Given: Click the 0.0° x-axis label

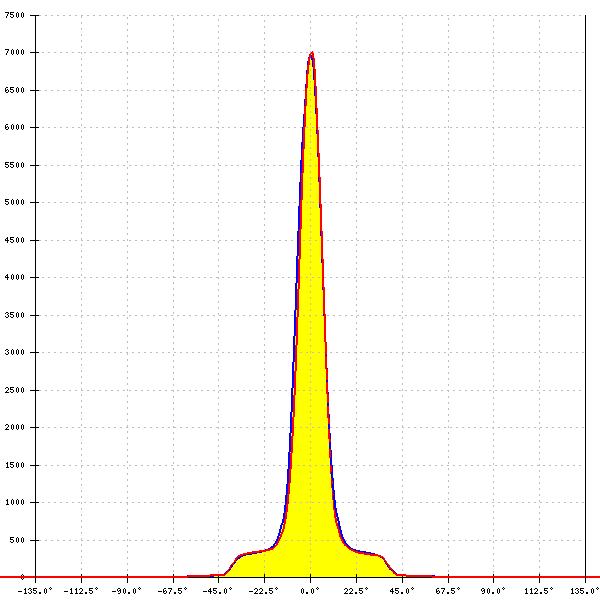Looking at the screenshot, I should [310, 591].
